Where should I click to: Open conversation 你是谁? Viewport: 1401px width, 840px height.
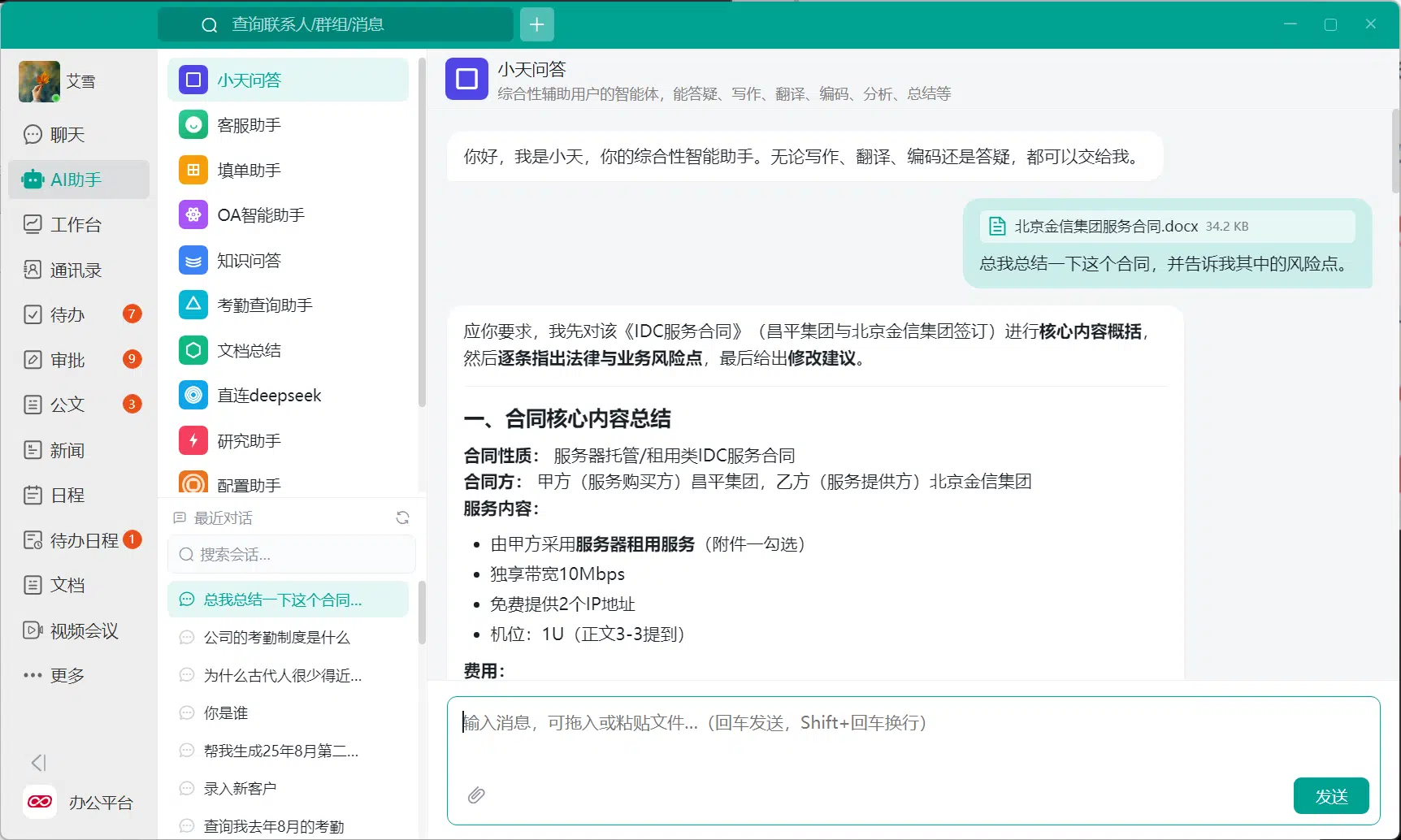pyautogui.click(x=288, y=713)
